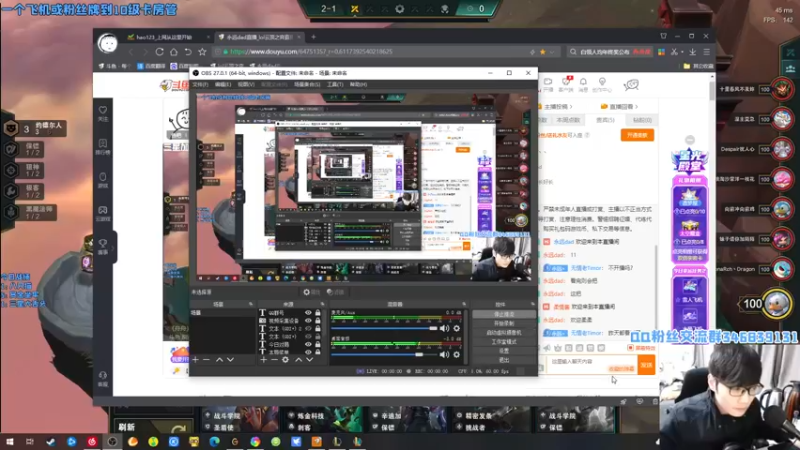Image resolution: width=800 pixels, height=450 pixels.
Task: Move scene down with arrow under Scenes panel
Action: [231, 360]
